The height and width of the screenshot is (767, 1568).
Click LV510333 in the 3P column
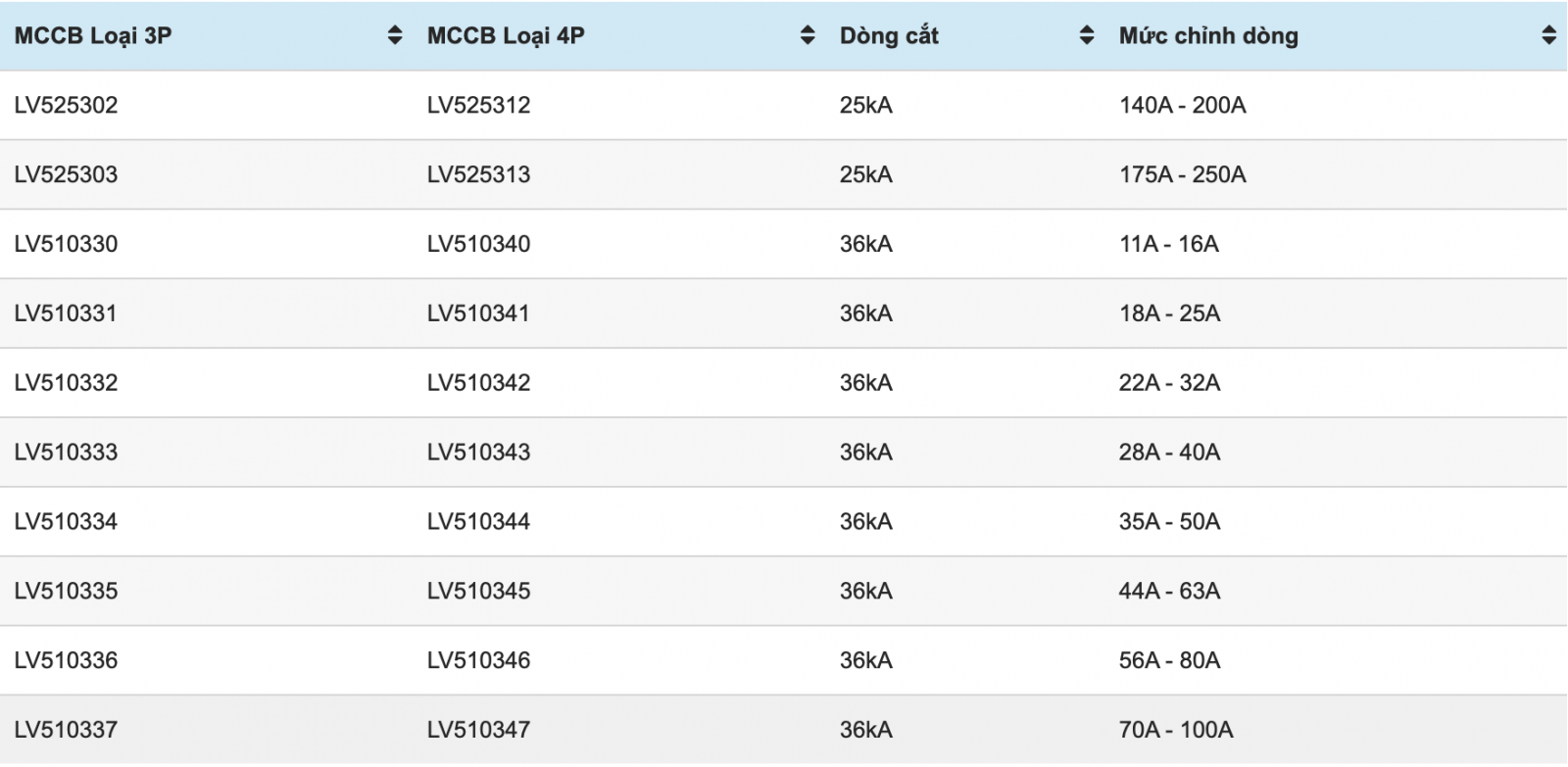66,453
